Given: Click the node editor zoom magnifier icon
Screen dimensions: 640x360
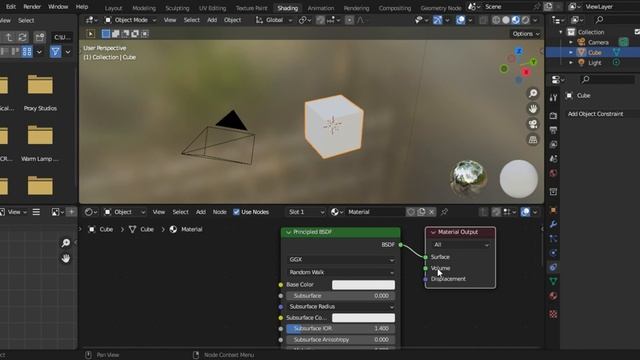Looking at the screenshot, I should (x=65, y=243).
